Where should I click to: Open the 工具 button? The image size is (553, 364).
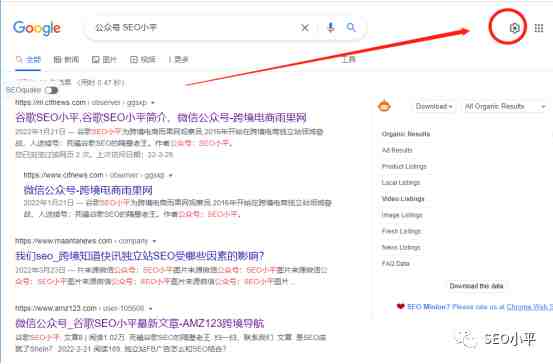click(348, 60)
